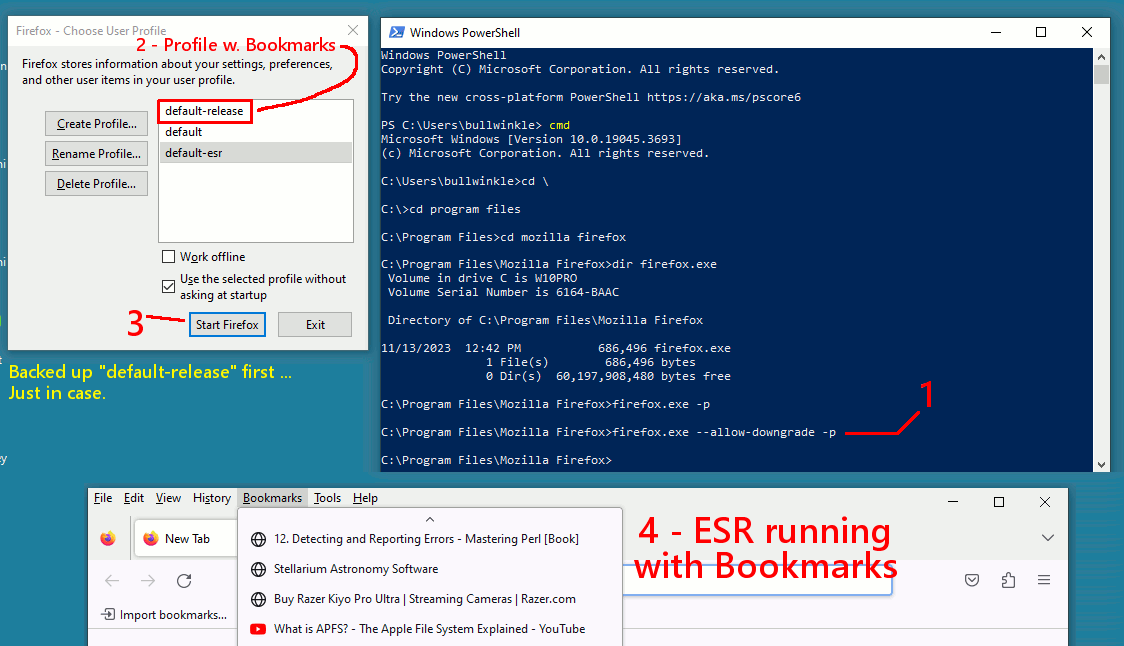The height and width of the screenshot is (646, 1124).
Task: Click globe icon beside Mastering Perl bookmark
Action: (x=258, y=539)
